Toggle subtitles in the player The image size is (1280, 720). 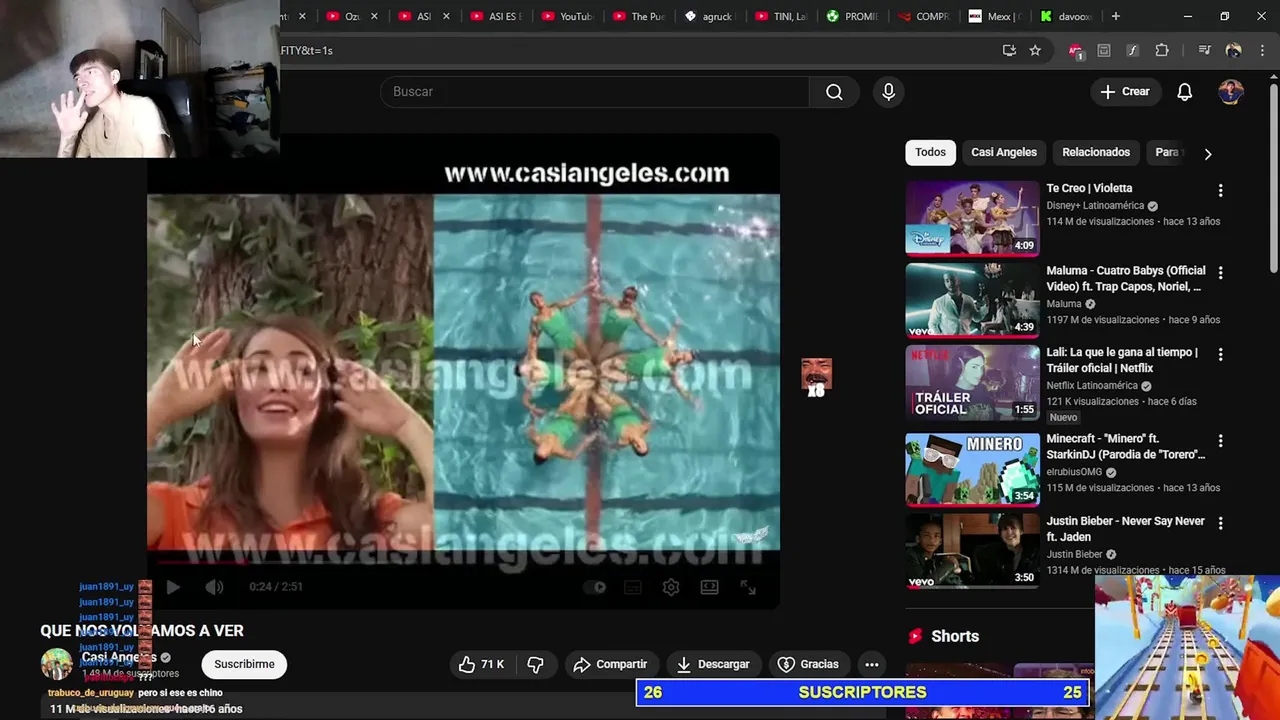pos(633,587)
